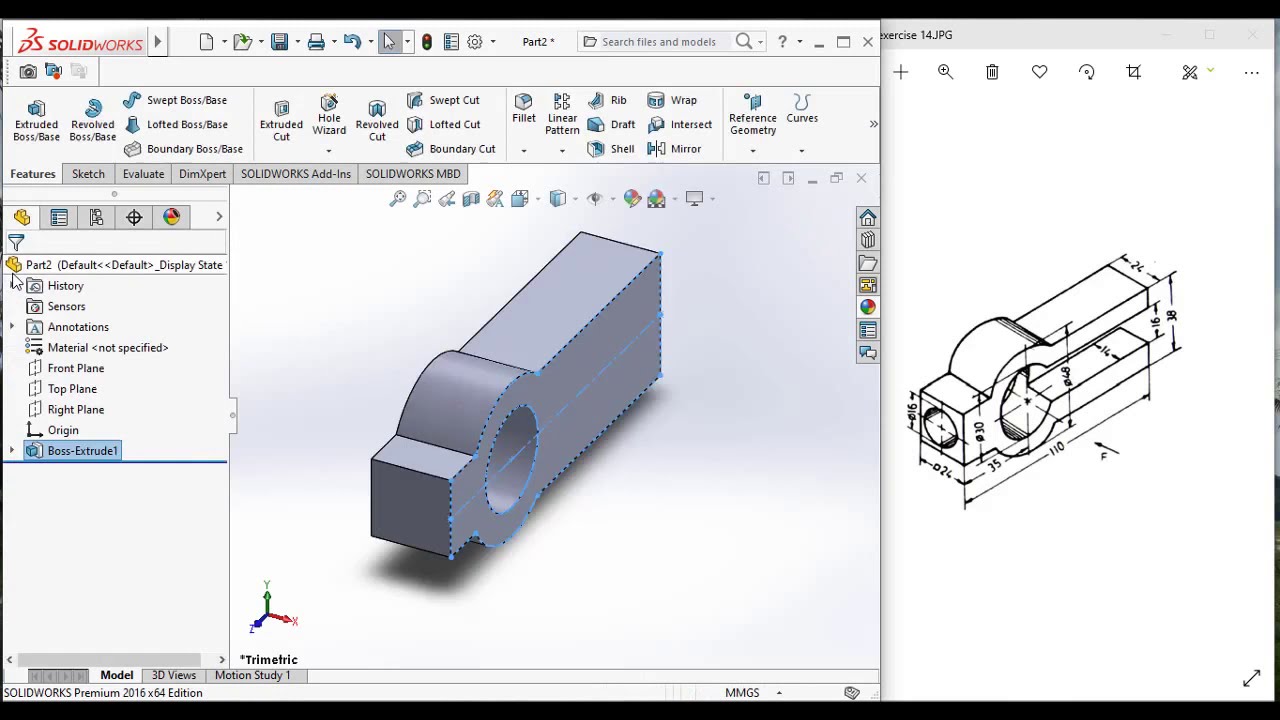The width and height of the screenshot is (1280, 720).
Task: Choose the Swept Cut feature
Action: (x=443, y=100)
